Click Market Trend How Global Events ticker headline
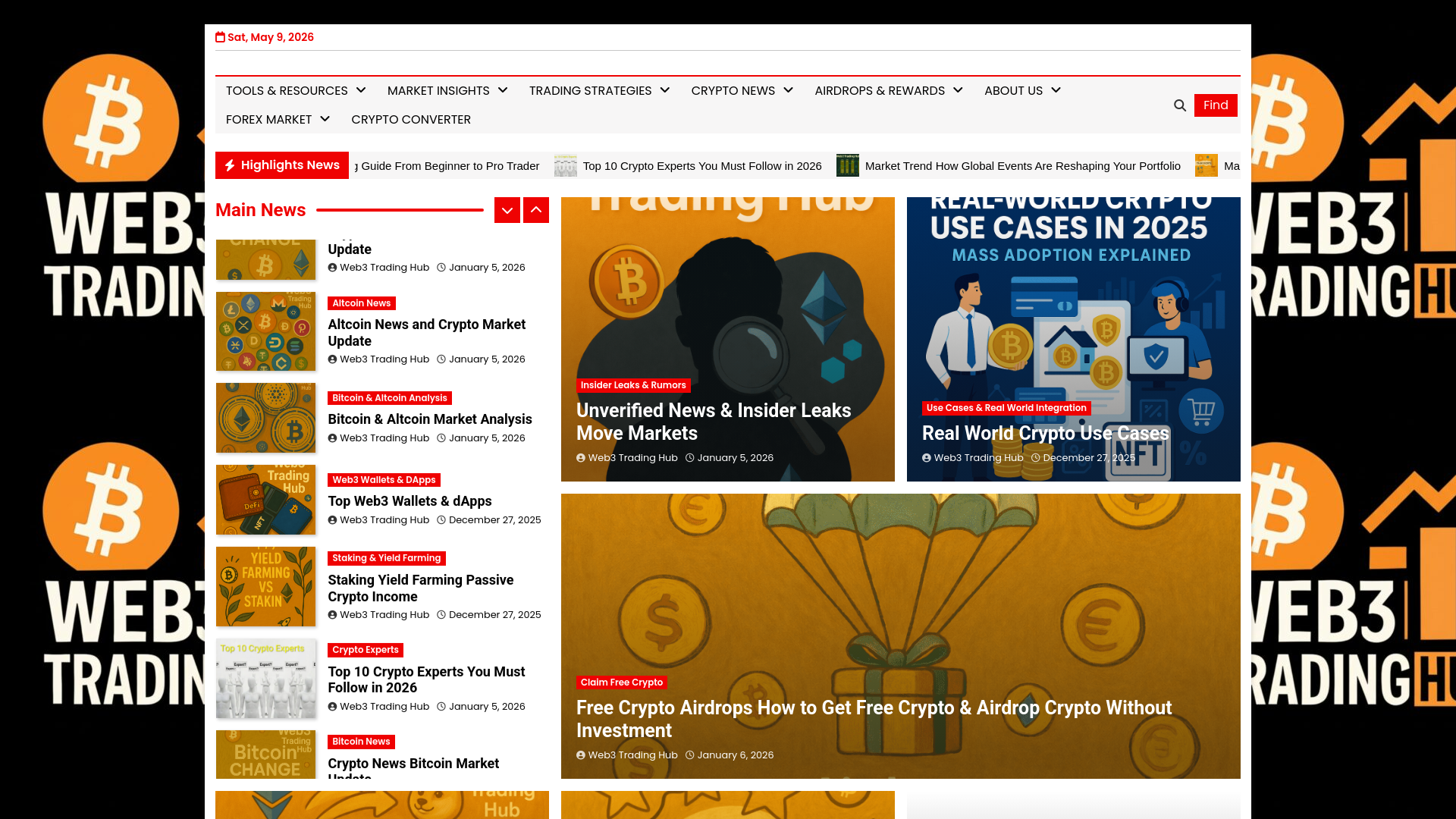 (1023, 166)
